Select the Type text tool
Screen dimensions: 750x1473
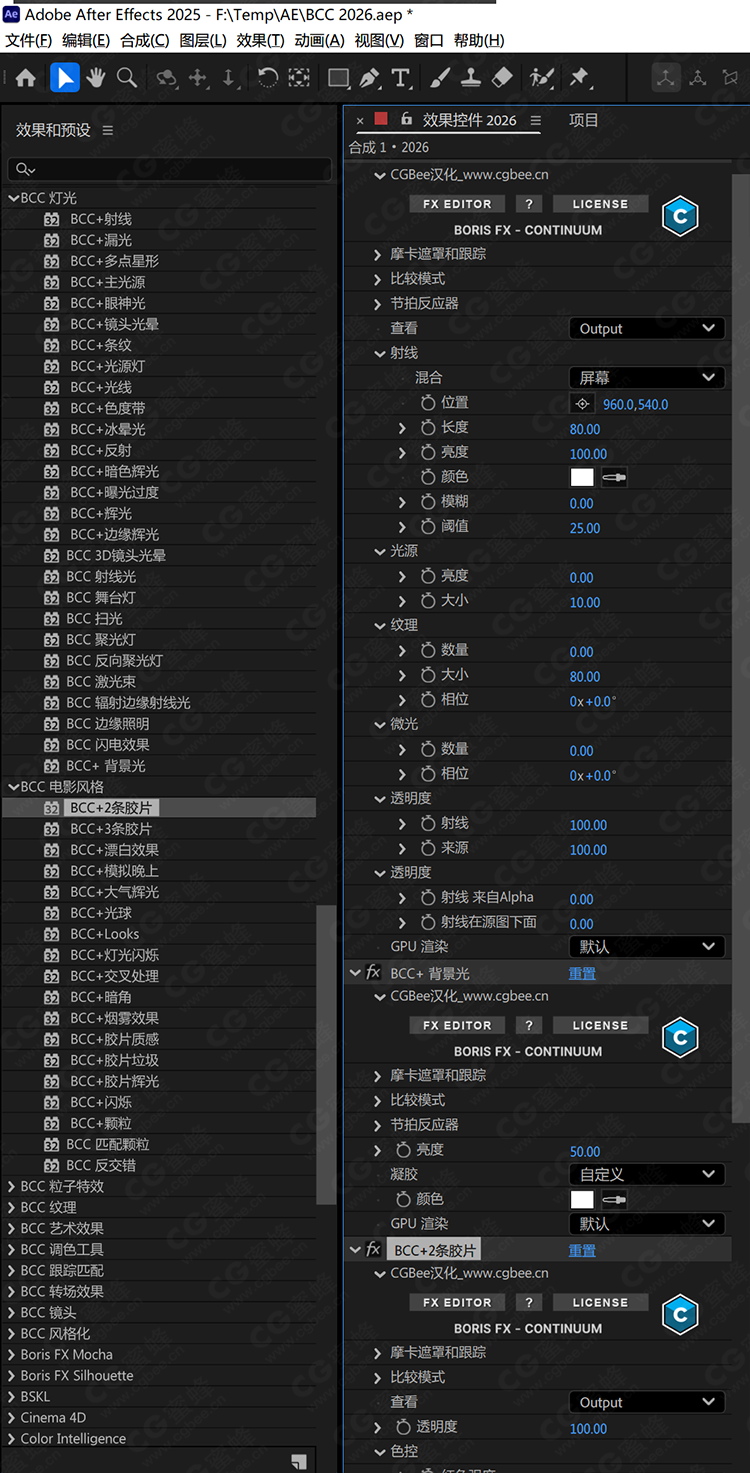[400, 78]
